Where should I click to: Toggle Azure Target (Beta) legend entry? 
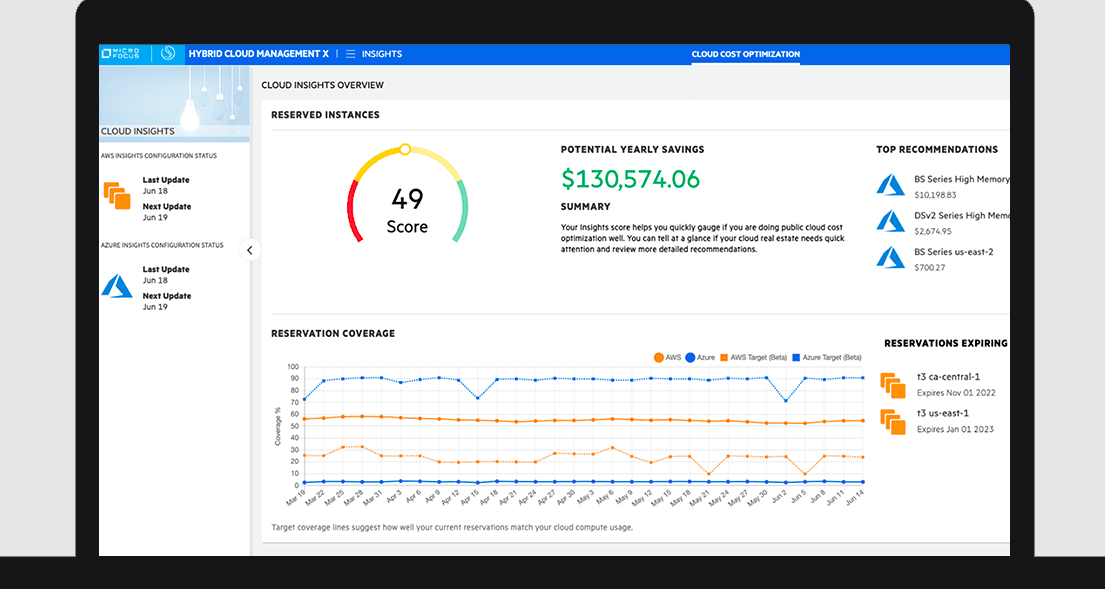[827, 357]
